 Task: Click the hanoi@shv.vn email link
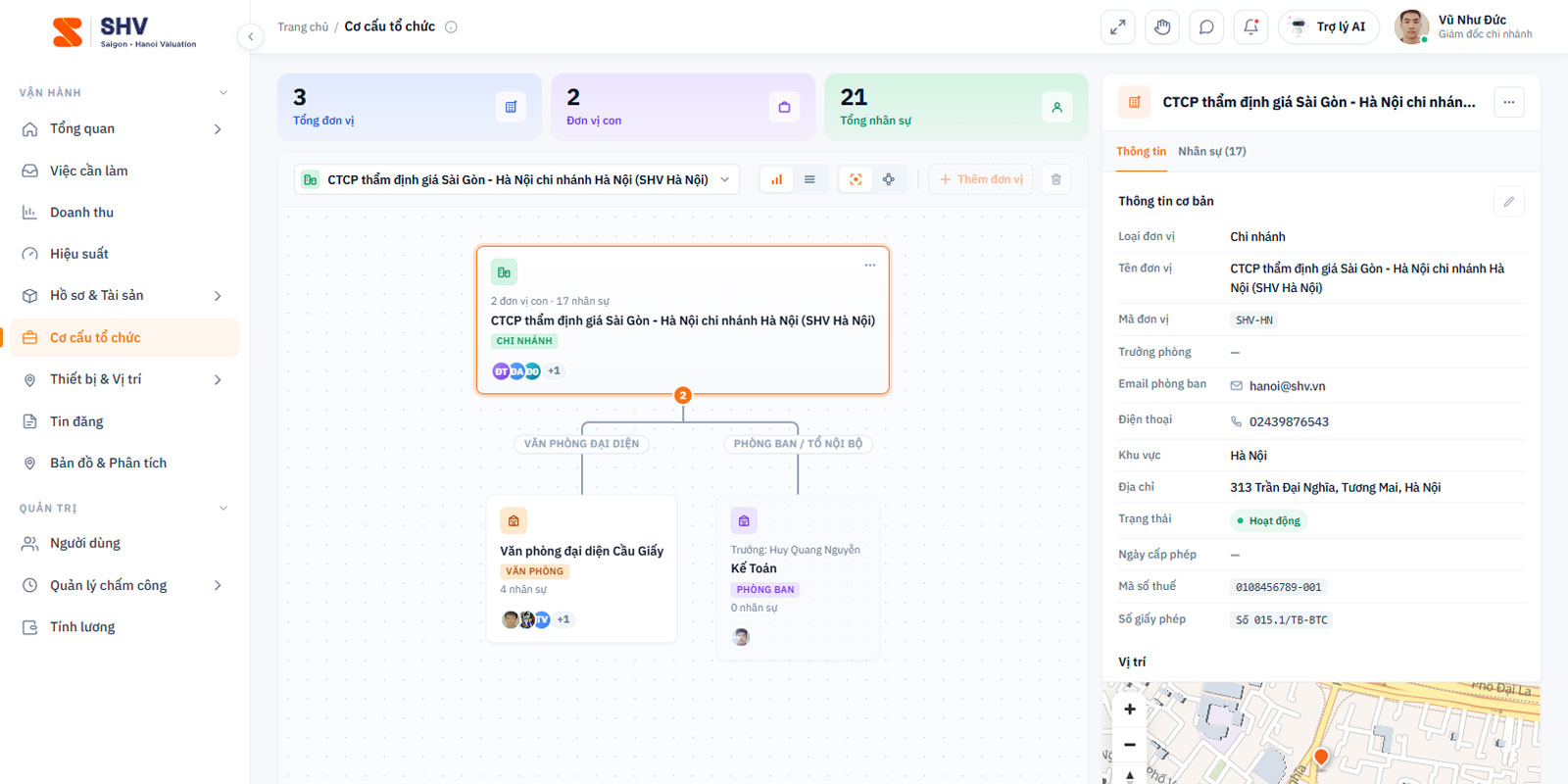(x=1287, y=386)
